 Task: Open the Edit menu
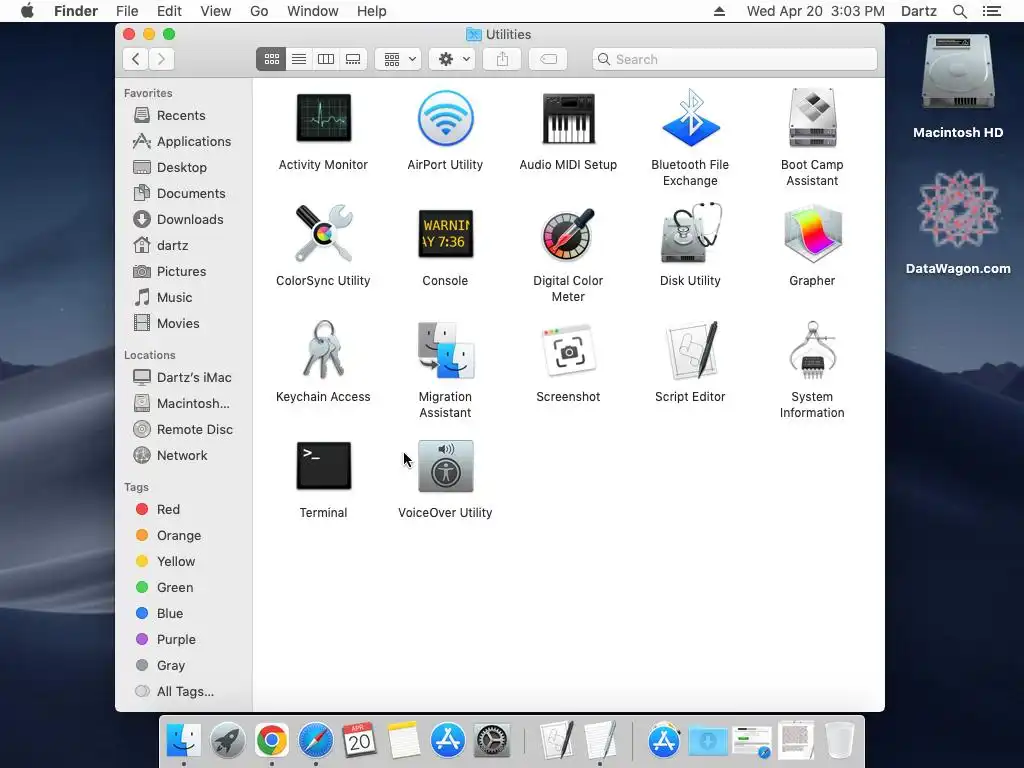(169, 11)
